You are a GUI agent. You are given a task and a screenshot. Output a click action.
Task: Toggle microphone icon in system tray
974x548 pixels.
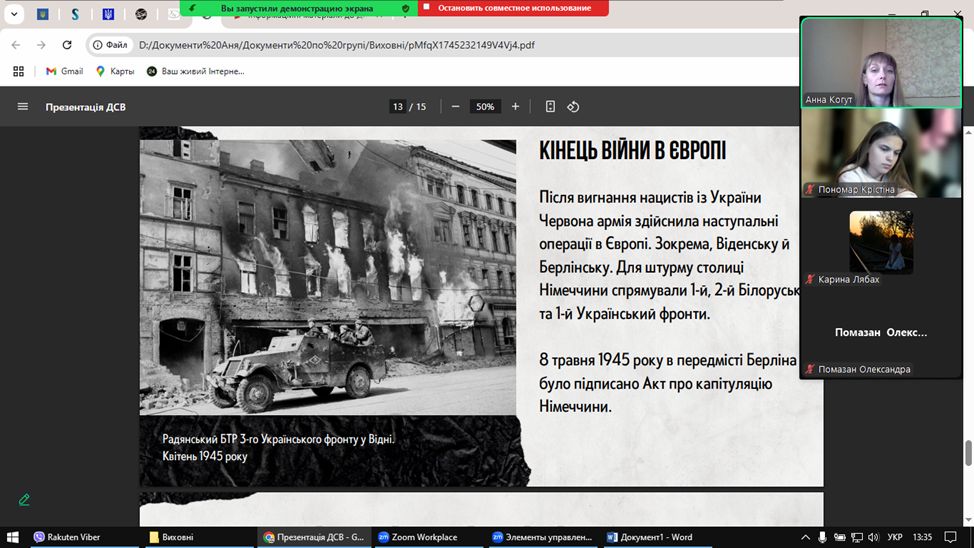[x=822, y=537]
